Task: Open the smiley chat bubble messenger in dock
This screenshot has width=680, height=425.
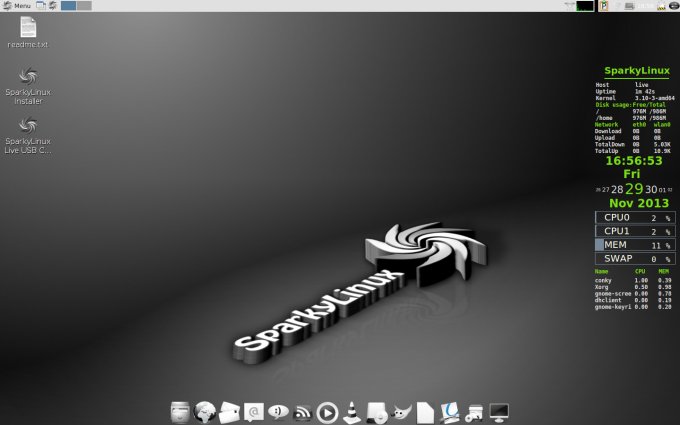Action: click(278, 412)
